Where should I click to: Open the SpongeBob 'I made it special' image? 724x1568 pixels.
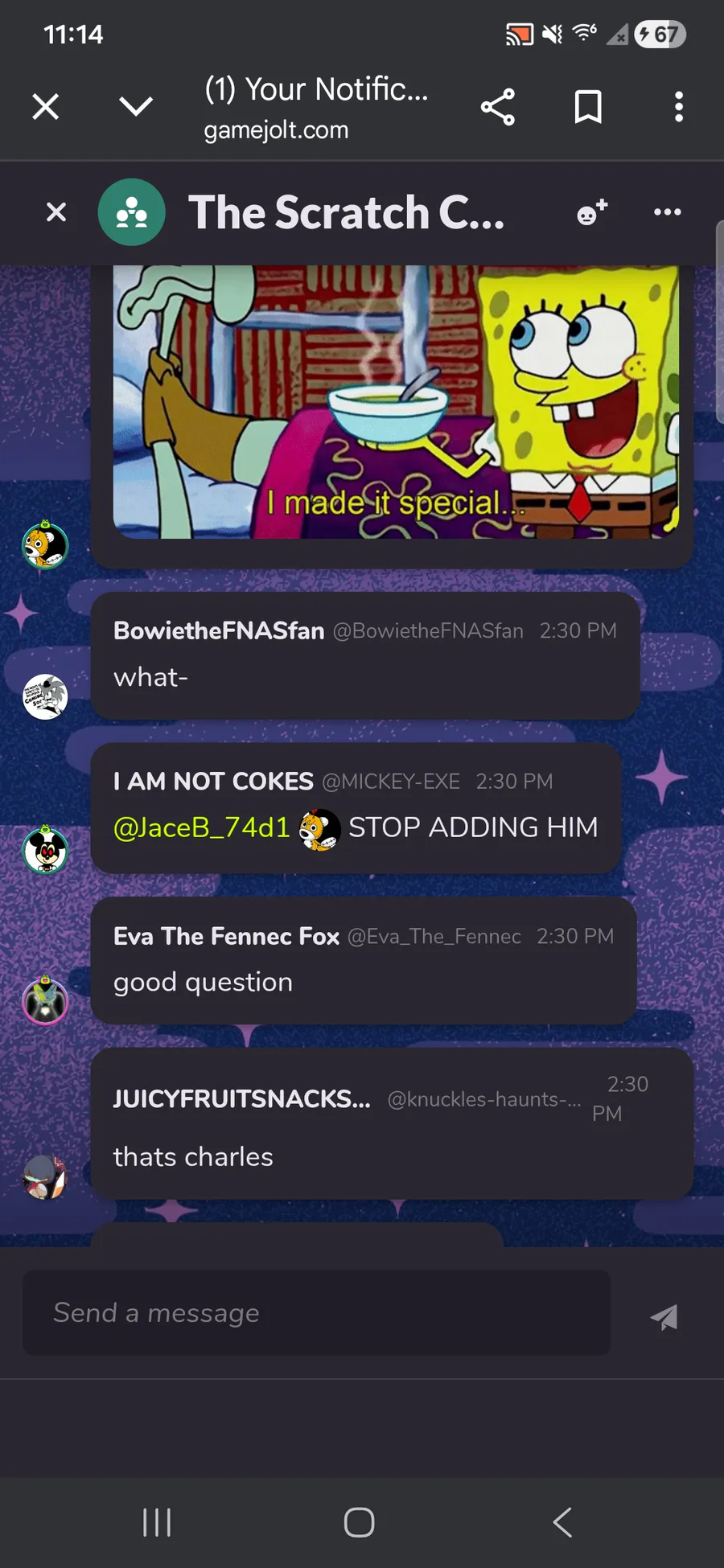click(396, 402)
